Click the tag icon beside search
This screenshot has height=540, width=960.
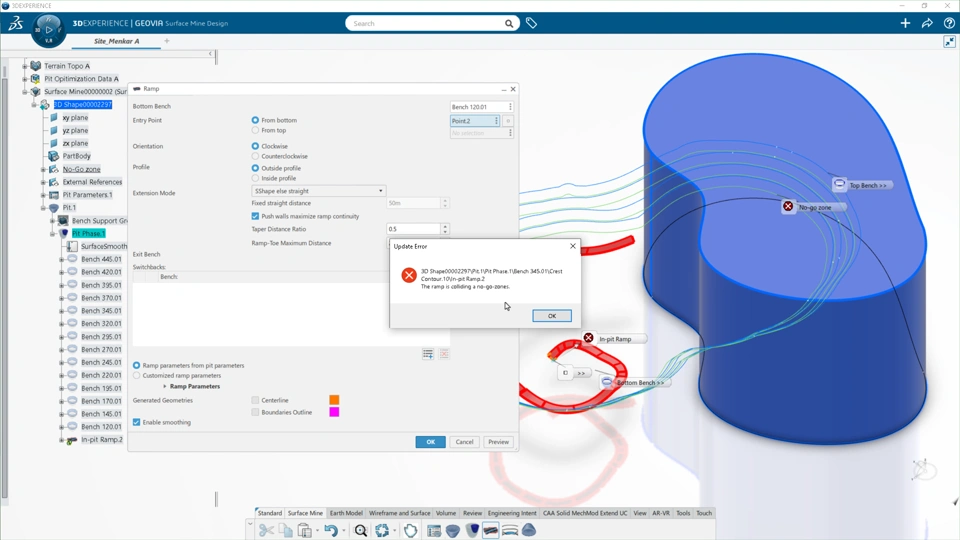531,23
